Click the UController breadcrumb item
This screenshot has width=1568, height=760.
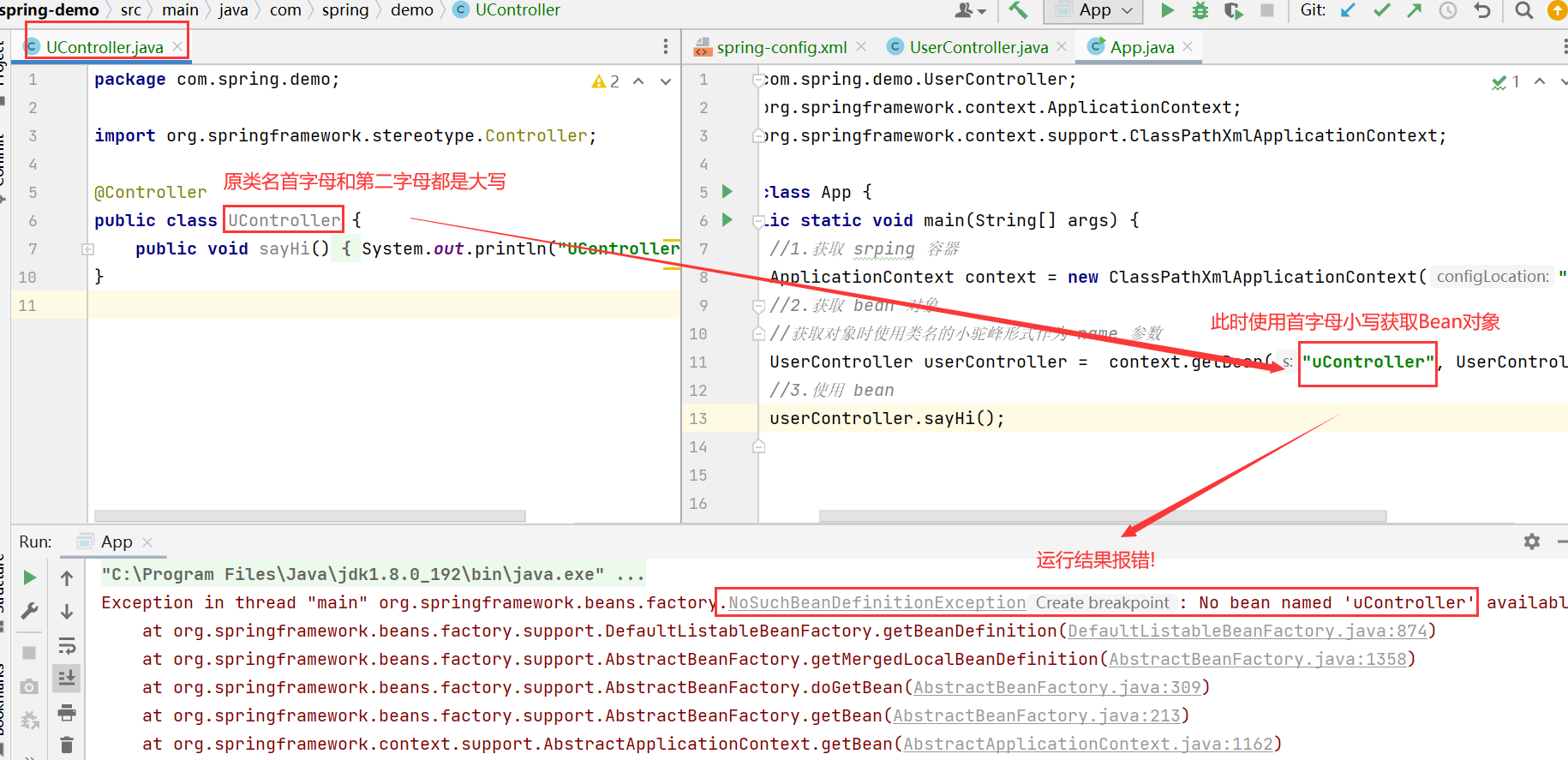[x=506, y=10]
